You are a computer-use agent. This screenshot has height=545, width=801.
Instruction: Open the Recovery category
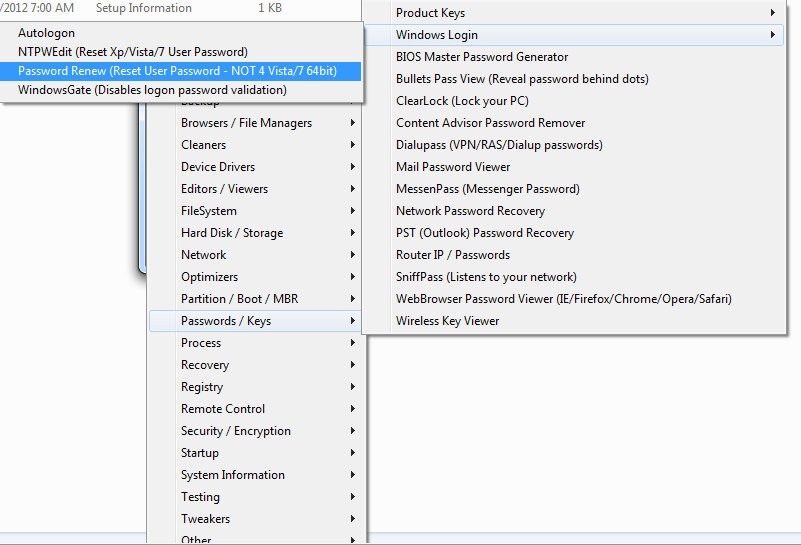[255, 364]
